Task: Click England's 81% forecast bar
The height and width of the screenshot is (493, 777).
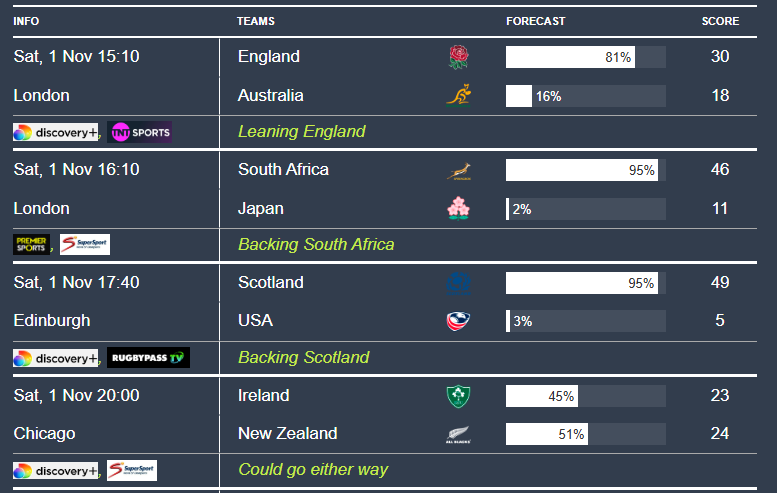Action: (x=570, y=57)
